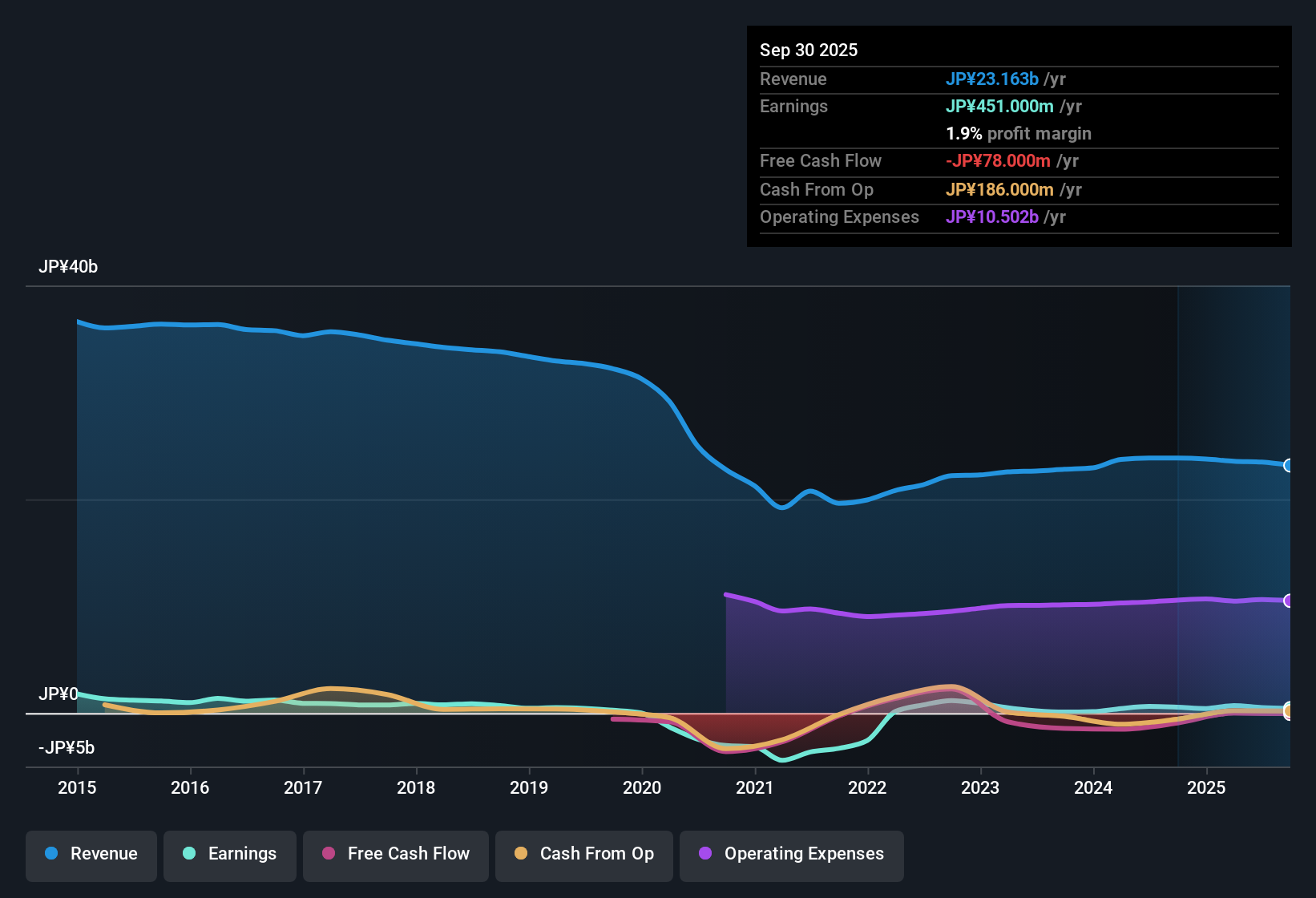Open the Free Cash Flow legend entry
Viewport: 1316px width, 898px height.
[x=395, y=854]
